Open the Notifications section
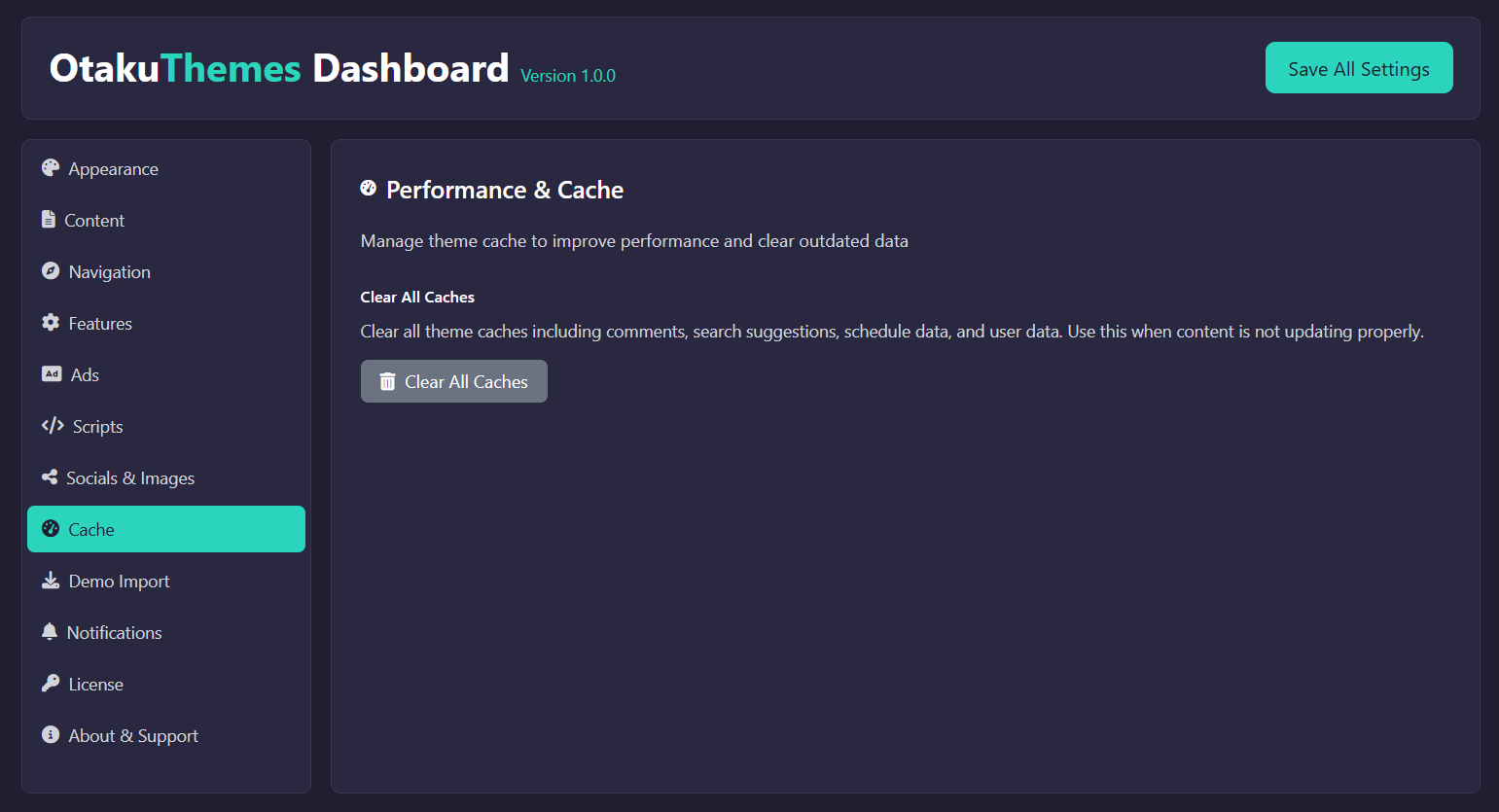The width and height of the screenshot is (1499, 812). (115, 631)
